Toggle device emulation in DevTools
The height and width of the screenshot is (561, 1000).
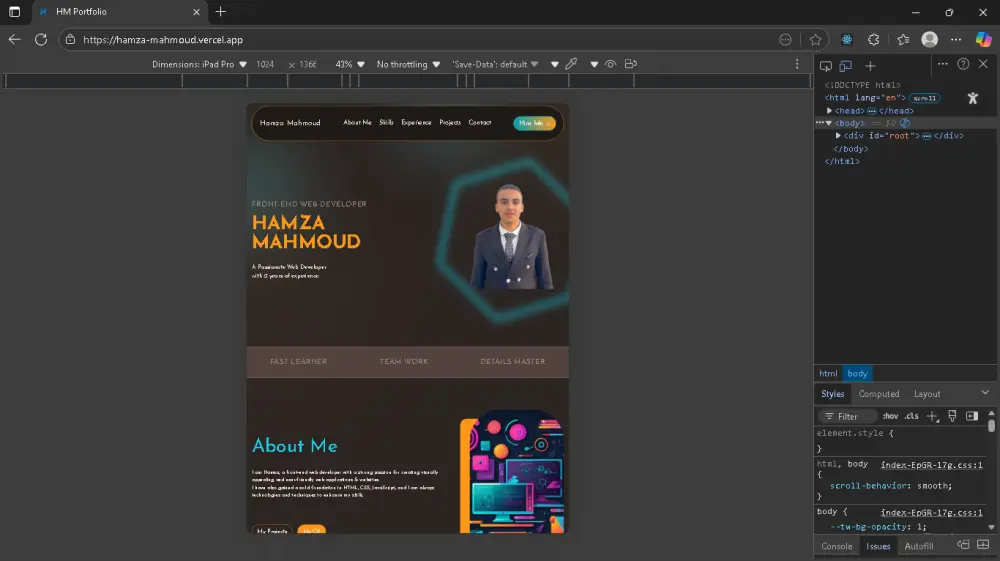pyautogui.click(x=846, y=66)
